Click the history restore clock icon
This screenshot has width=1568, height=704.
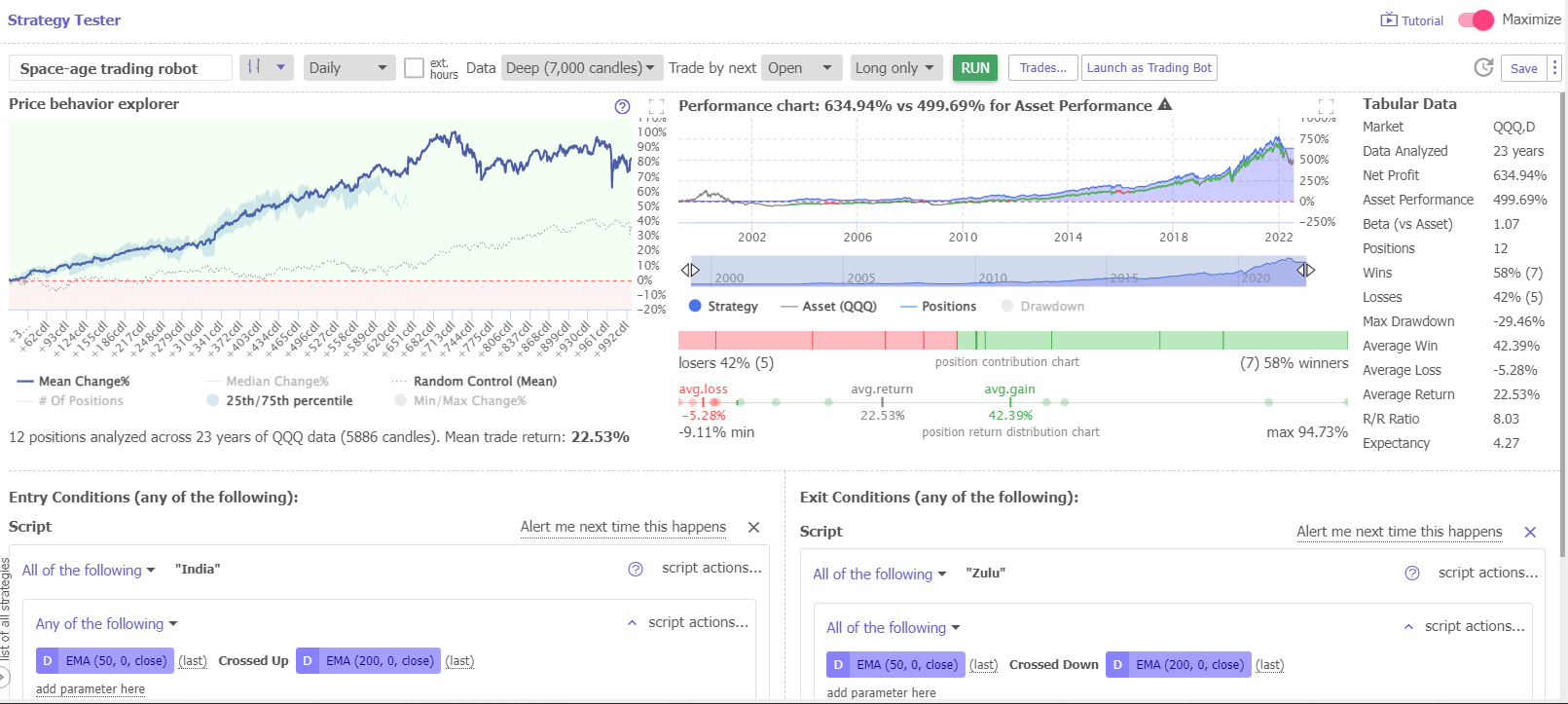point(1483,67)
